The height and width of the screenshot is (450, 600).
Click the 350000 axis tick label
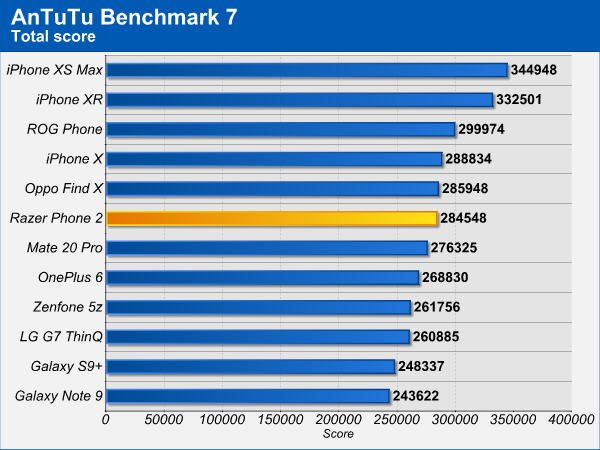[513, 419]
